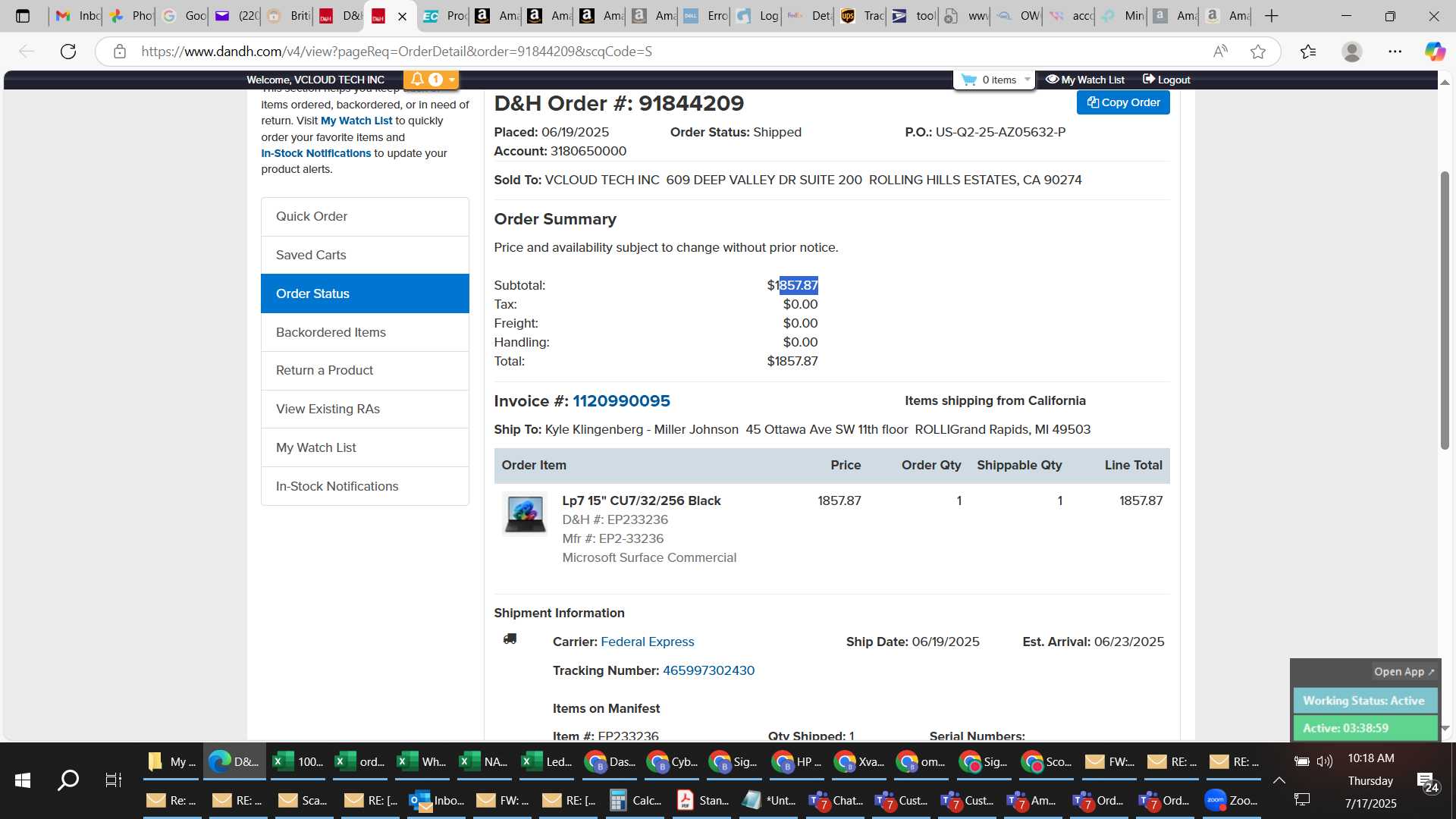The height and width of the screenshot is (819, 1456).
Task: Click the browser back arrow
Action: click(27, 52)
